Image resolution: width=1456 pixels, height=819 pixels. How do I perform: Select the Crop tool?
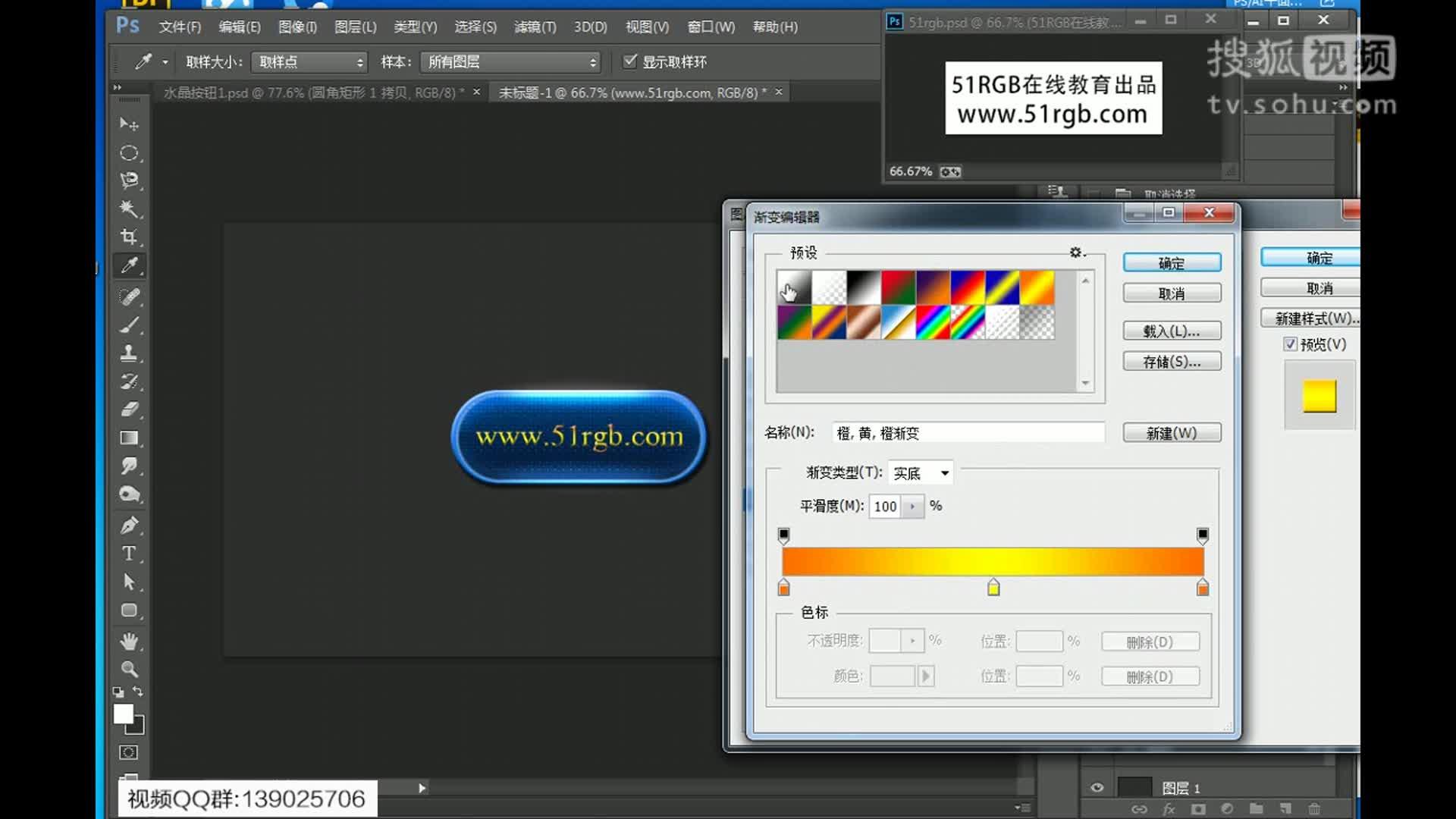point(130,237)
